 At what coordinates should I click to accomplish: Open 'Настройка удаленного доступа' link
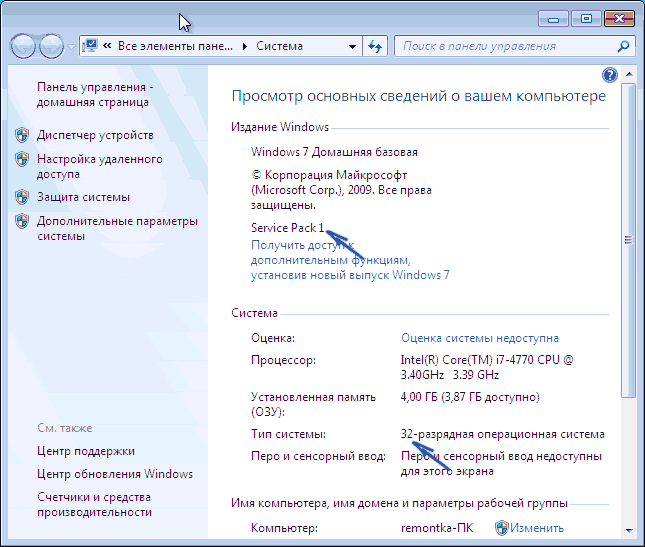click(100, 167)
